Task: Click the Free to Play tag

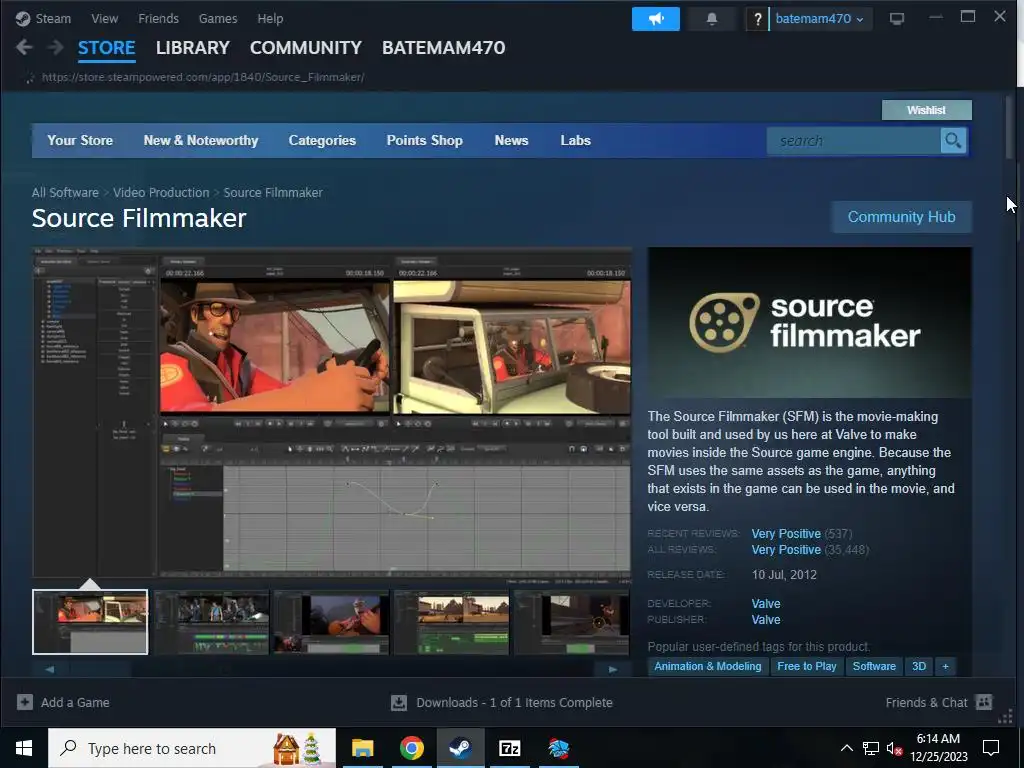Action: click(x=807, y=666)
